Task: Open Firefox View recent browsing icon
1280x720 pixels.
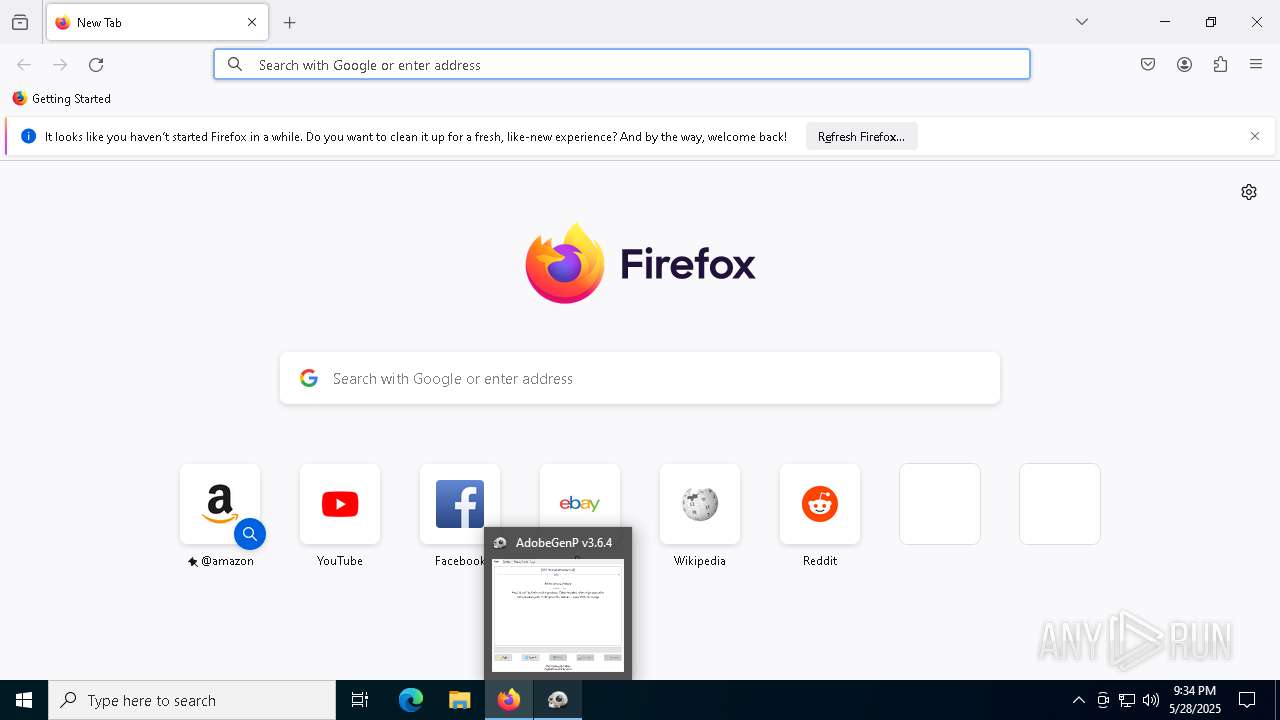Action: pyautogui.click(x=20, y=22)
